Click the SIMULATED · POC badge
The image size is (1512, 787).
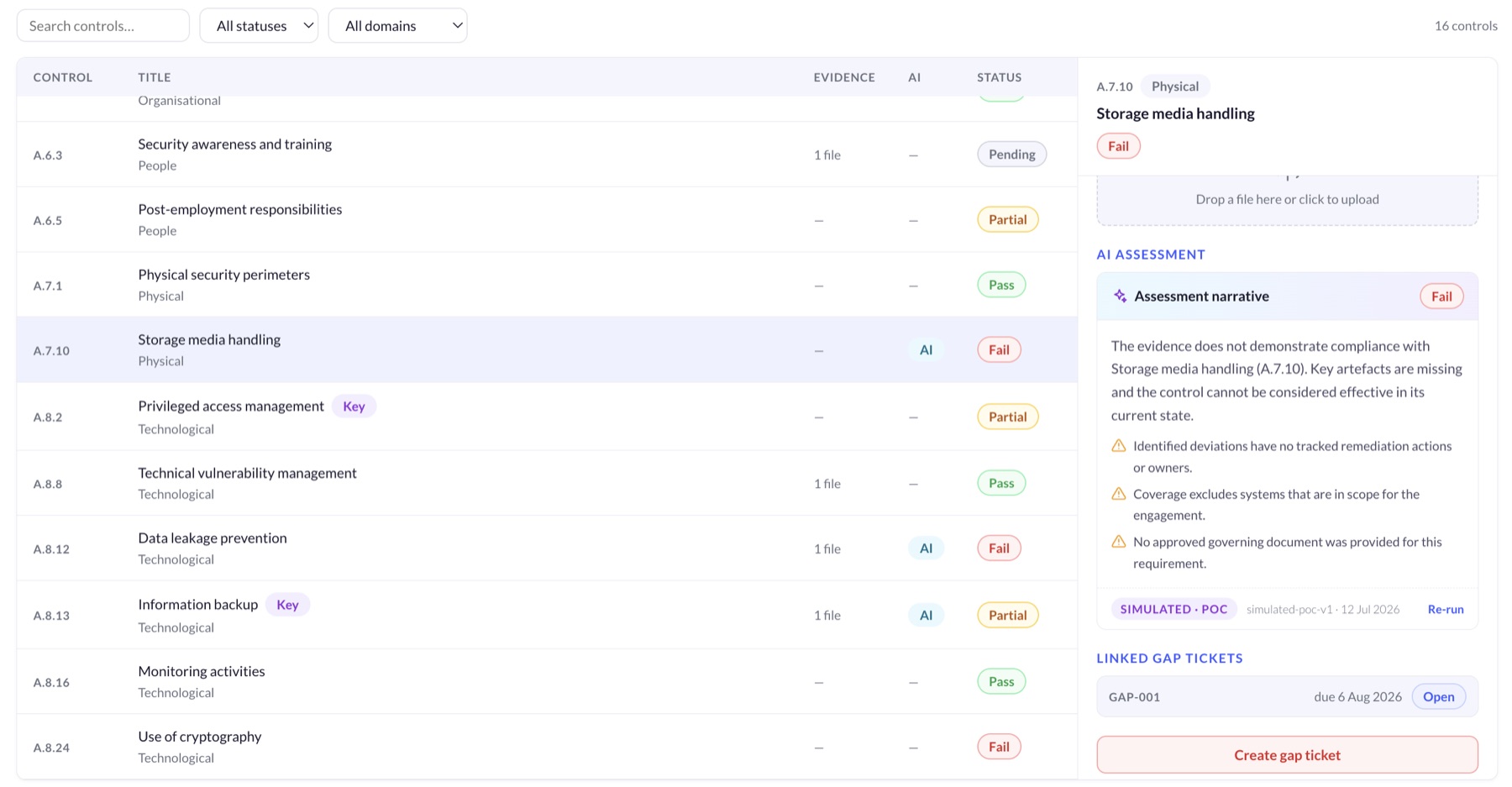coord(1173,610)
